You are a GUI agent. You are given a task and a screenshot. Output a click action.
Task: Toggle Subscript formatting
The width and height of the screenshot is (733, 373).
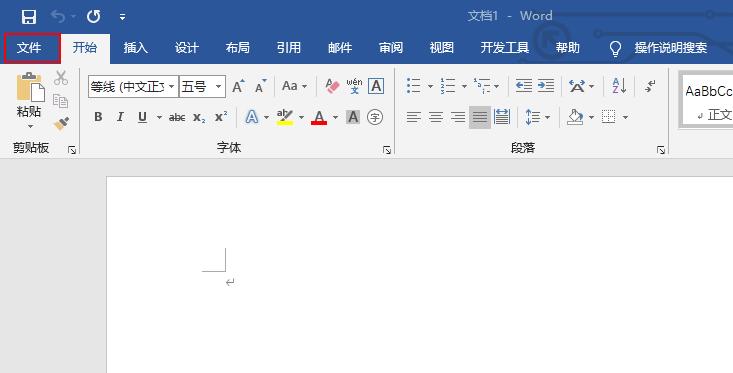199,117
